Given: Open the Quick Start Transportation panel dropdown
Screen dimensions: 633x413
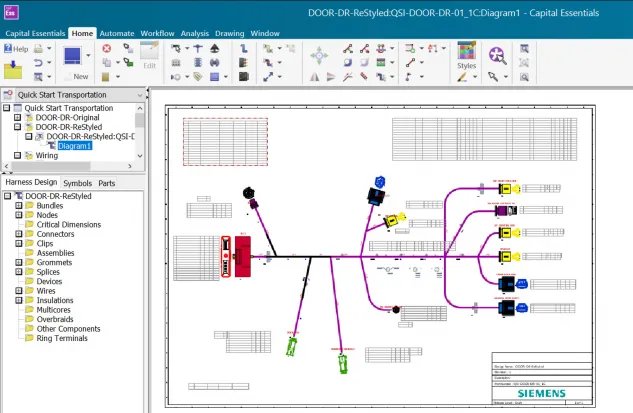Looking at the screenshot, I should pos(140,95).
